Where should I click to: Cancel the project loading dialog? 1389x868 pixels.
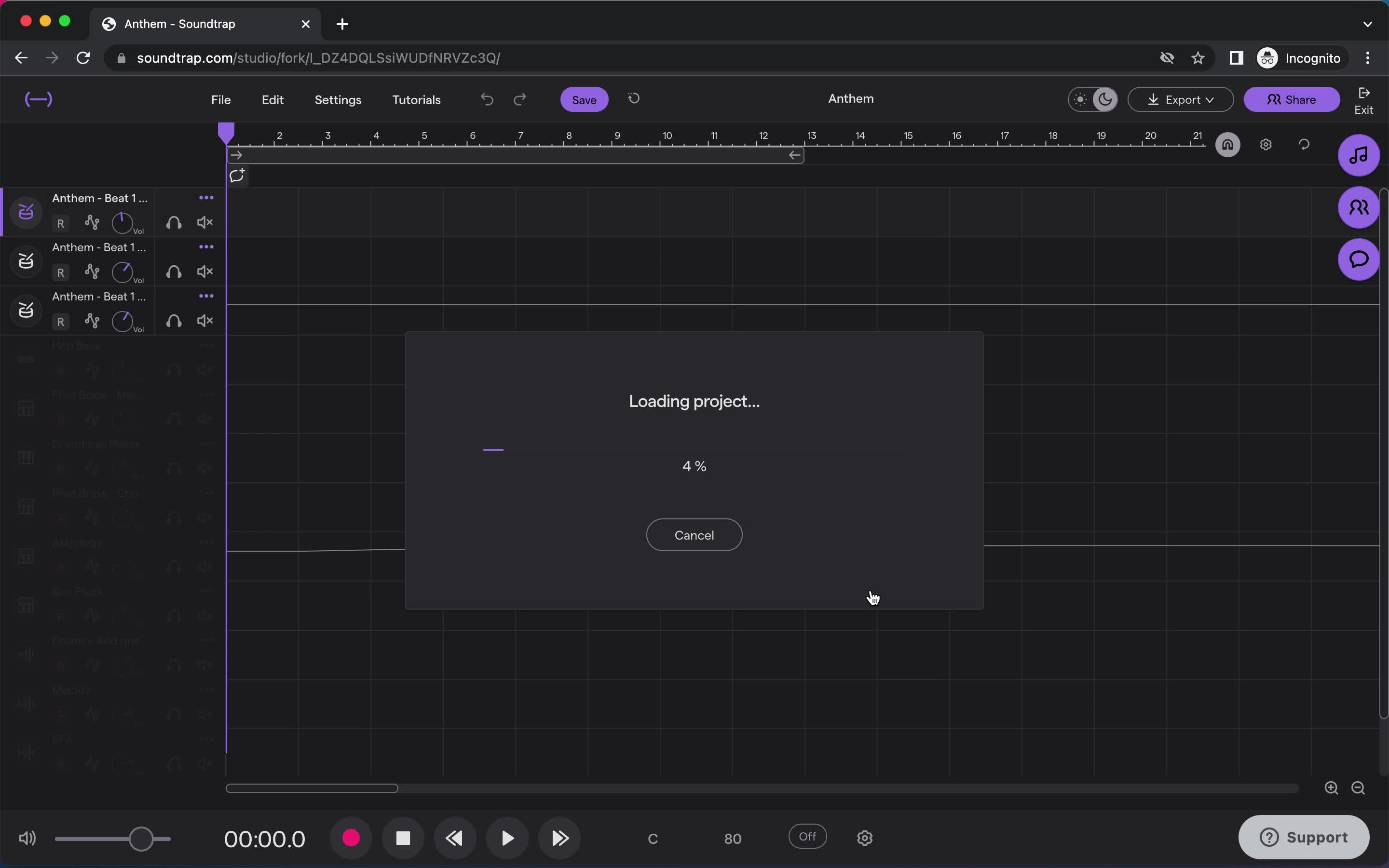(694, 535)
